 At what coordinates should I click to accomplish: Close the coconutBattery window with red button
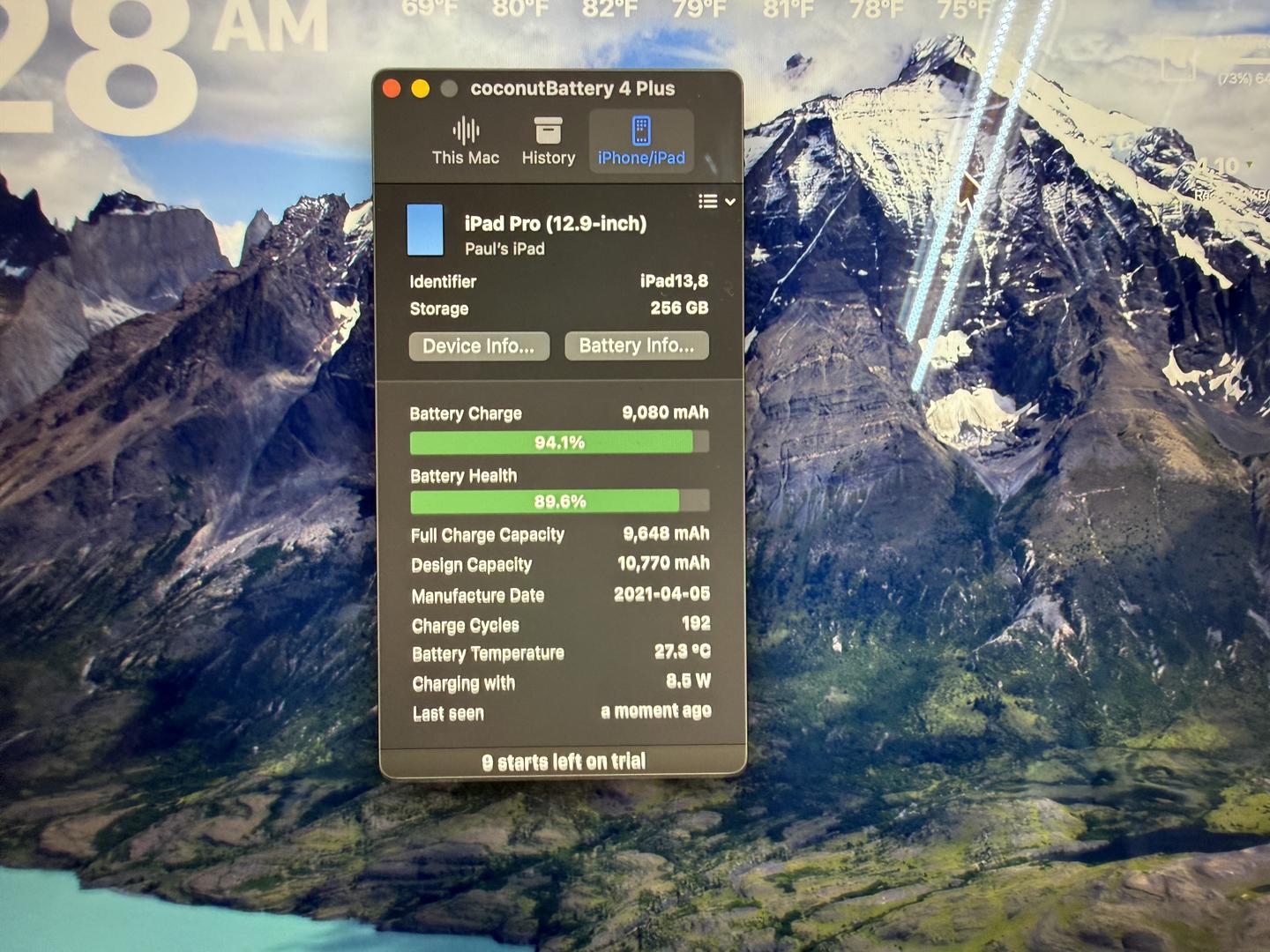392,88
